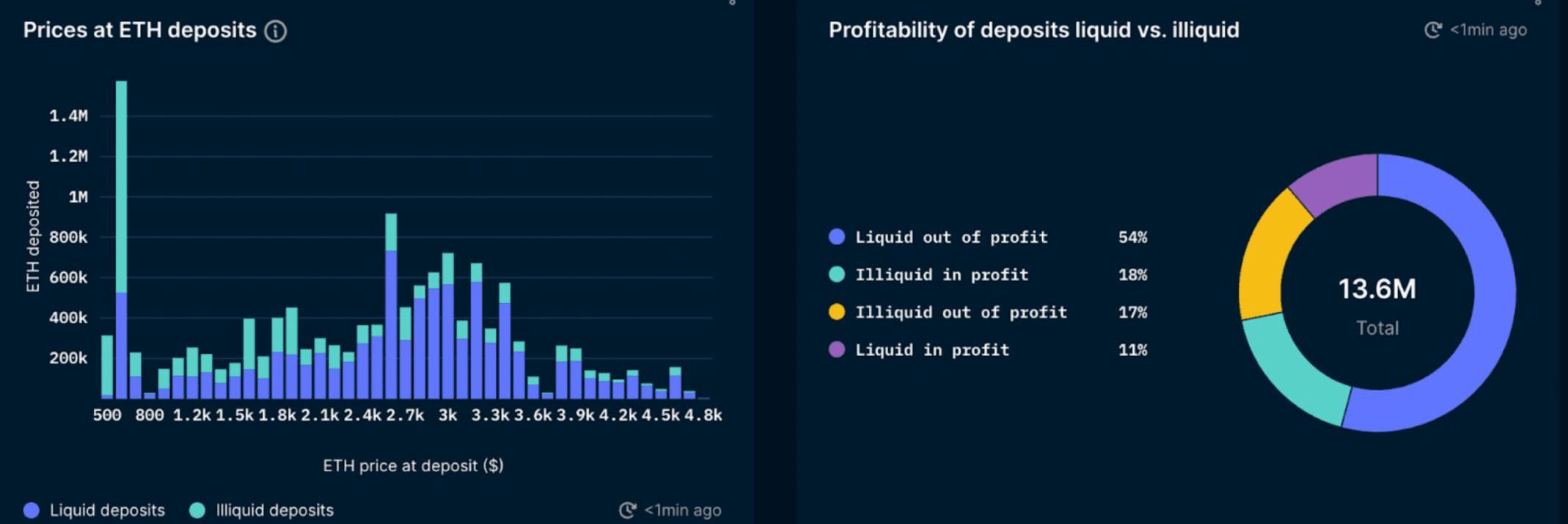
Task: Click the refresh icon in the Profitability panel header
Action: tap(1433, 30)
